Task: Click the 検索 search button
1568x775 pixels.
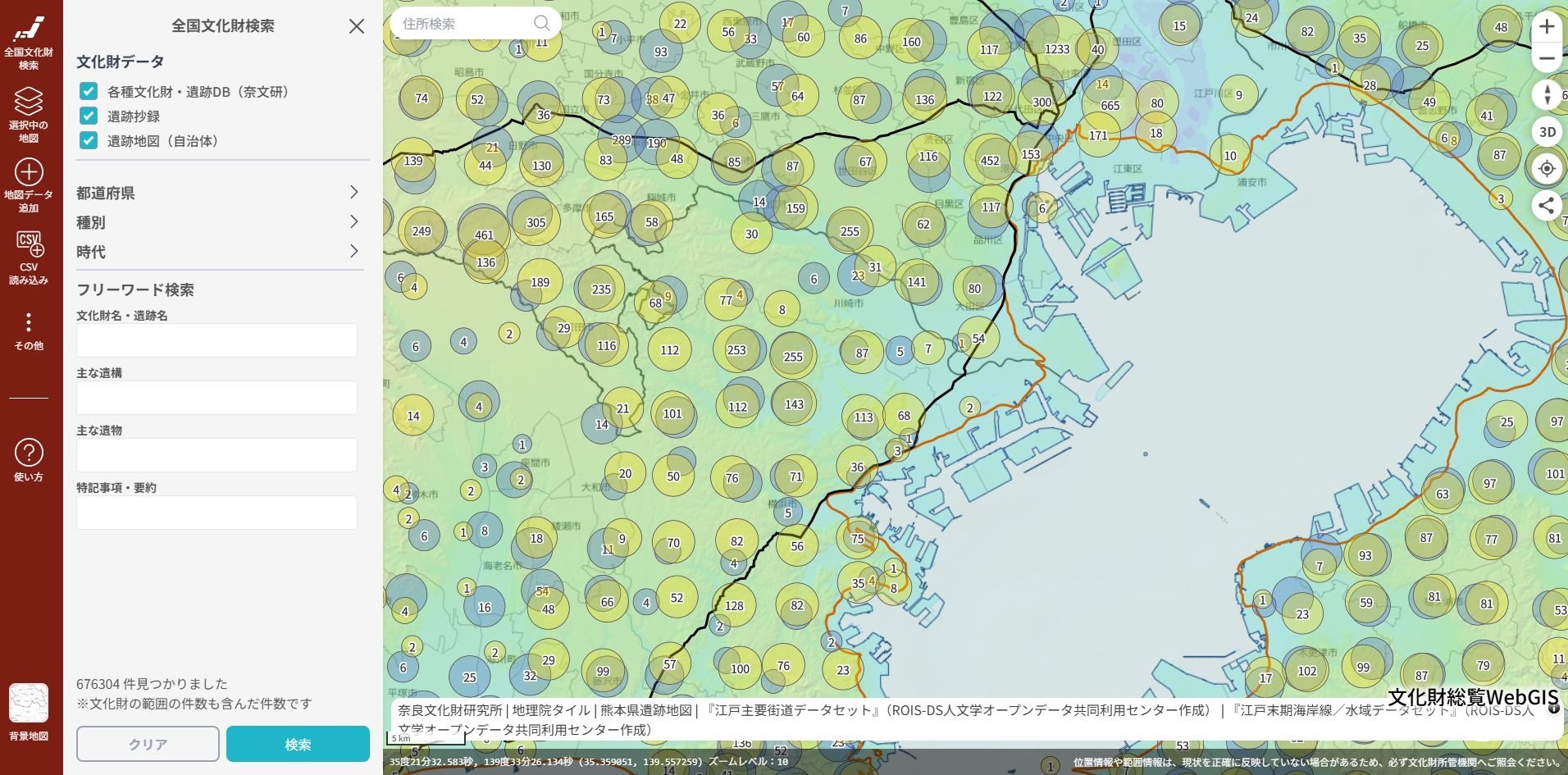Action: coord(298,744)
